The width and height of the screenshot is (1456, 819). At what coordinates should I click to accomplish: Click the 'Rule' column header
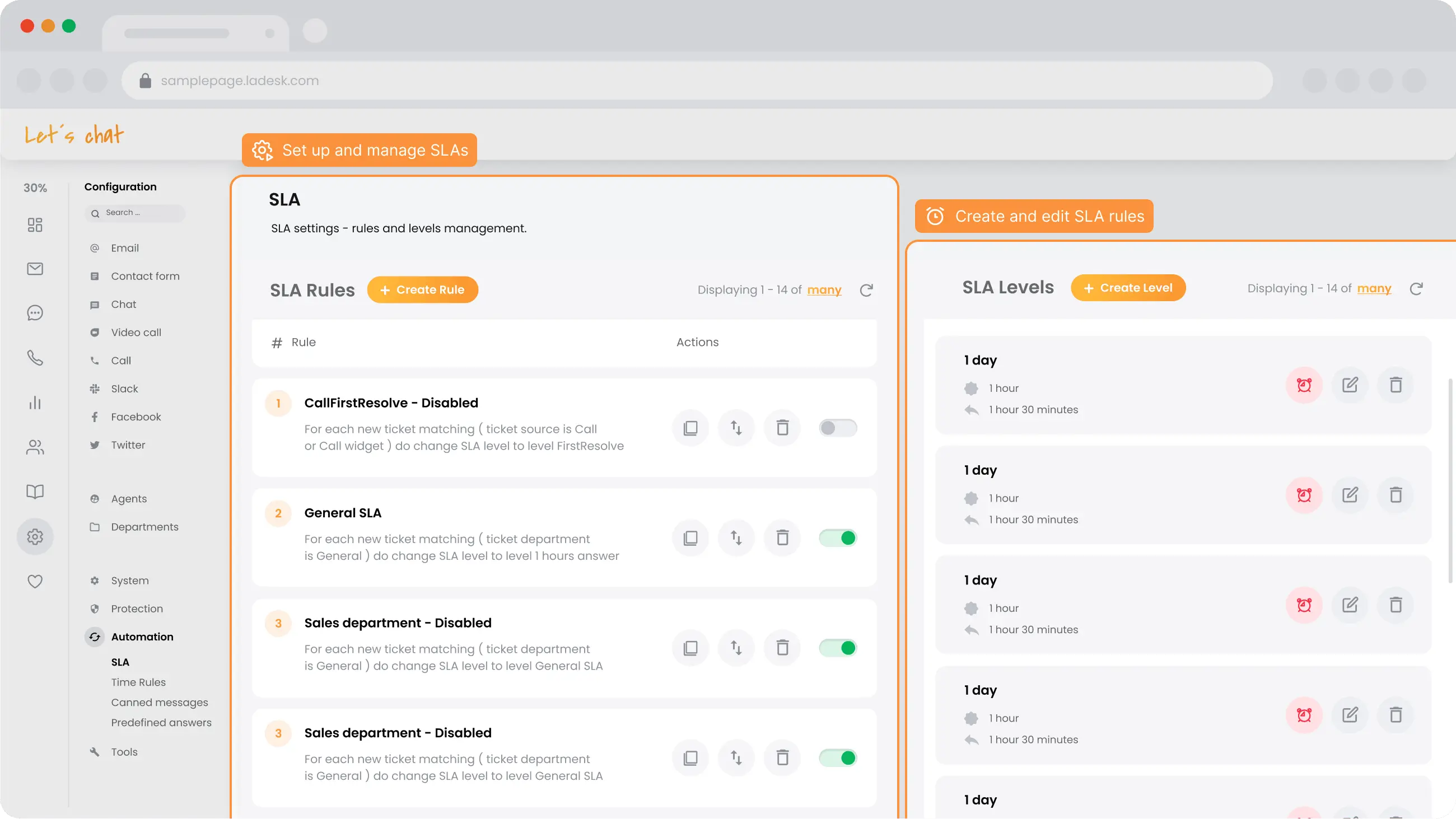(x=304, y=343)
